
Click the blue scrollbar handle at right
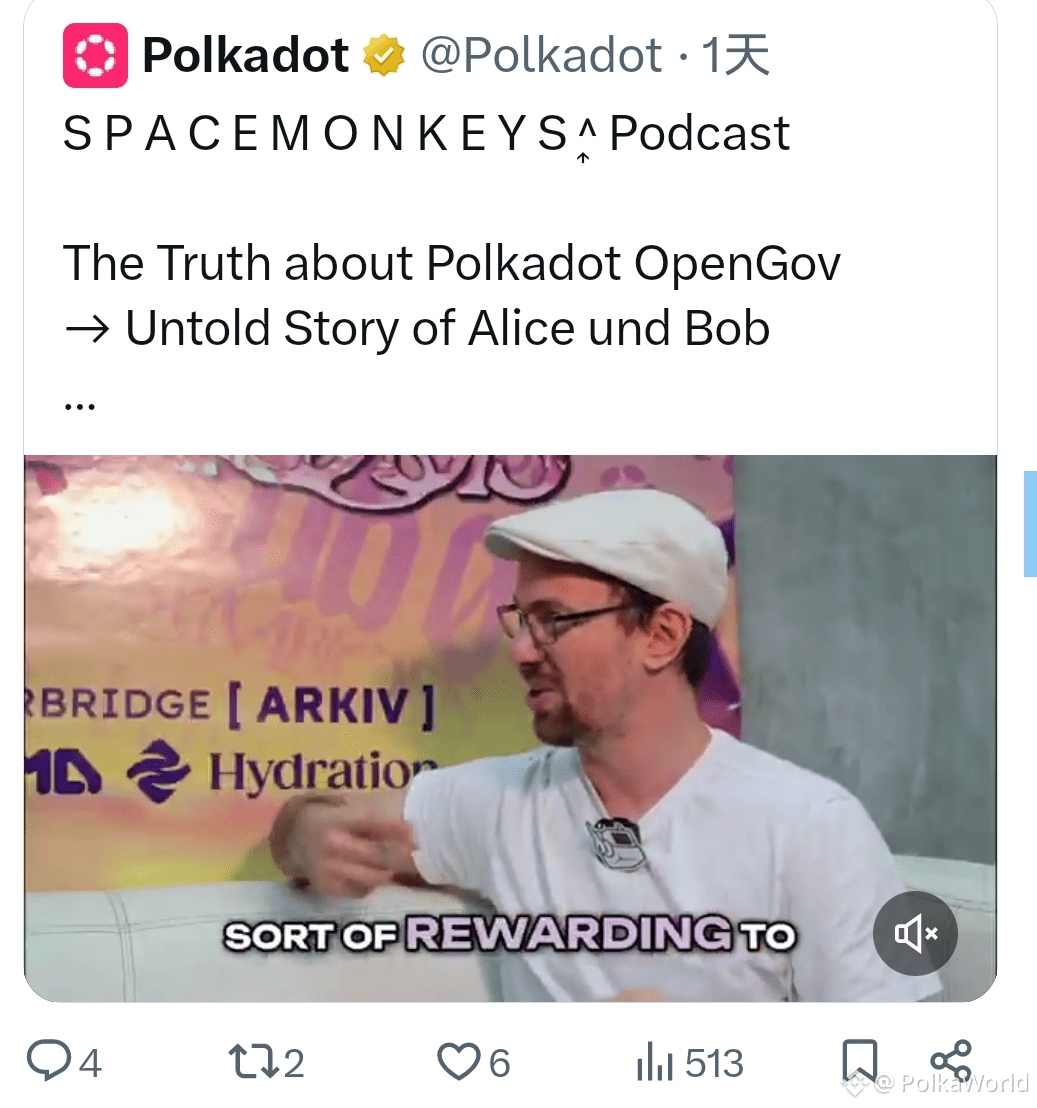(x=1031, y=524)
